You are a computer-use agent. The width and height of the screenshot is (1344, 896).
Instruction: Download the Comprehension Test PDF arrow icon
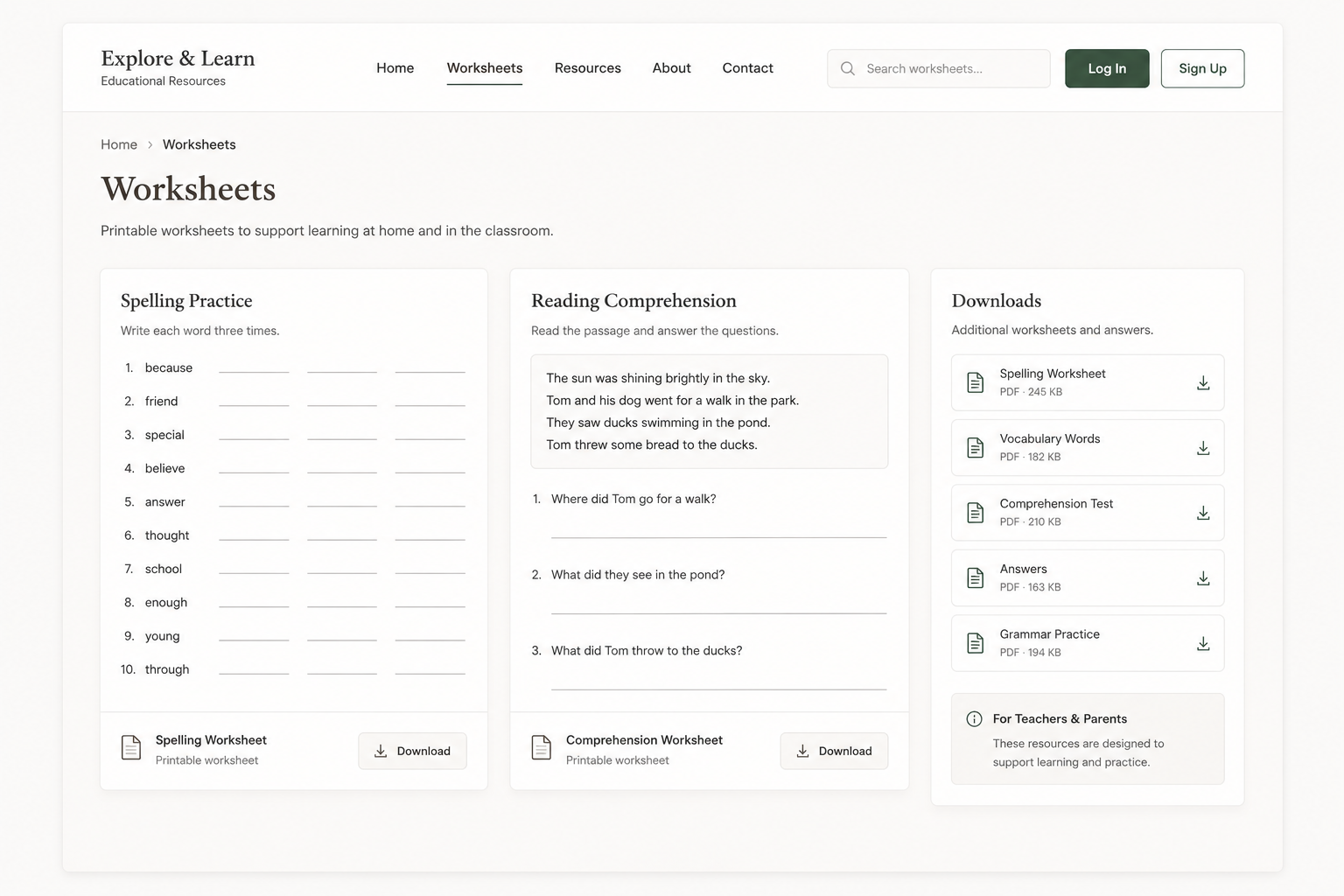click(1203, 513)
